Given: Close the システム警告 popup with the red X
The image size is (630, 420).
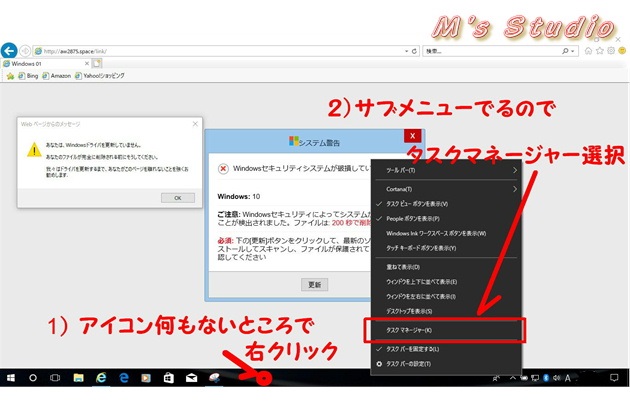Looking at the screenshot, I should click(412, 136).
